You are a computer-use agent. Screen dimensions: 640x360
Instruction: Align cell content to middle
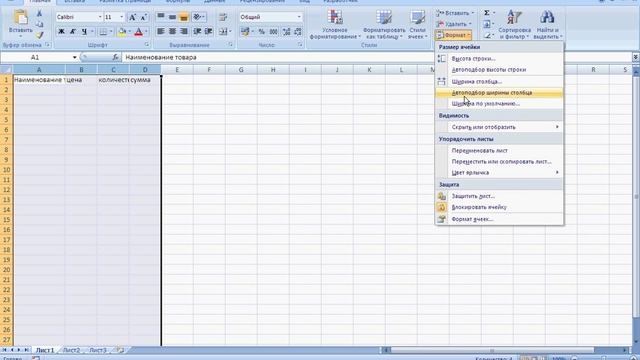coord(172,17)
